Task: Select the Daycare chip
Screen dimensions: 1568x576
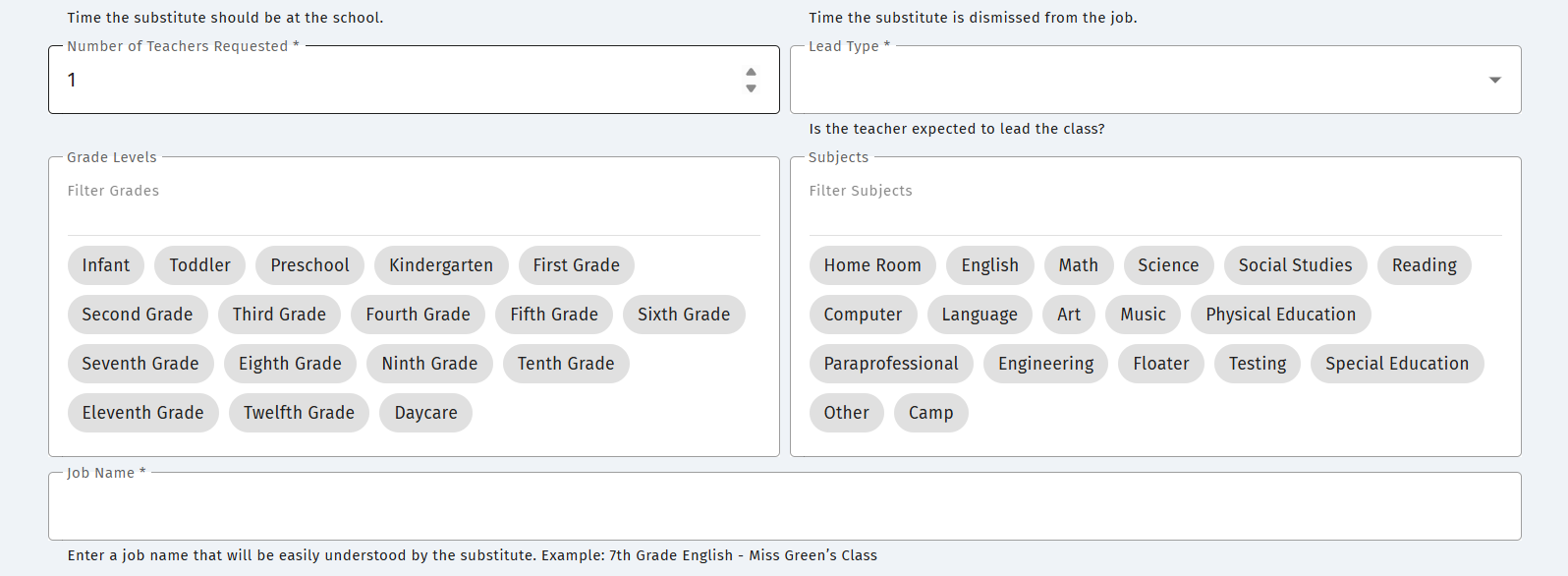Action: pos(425,413)
